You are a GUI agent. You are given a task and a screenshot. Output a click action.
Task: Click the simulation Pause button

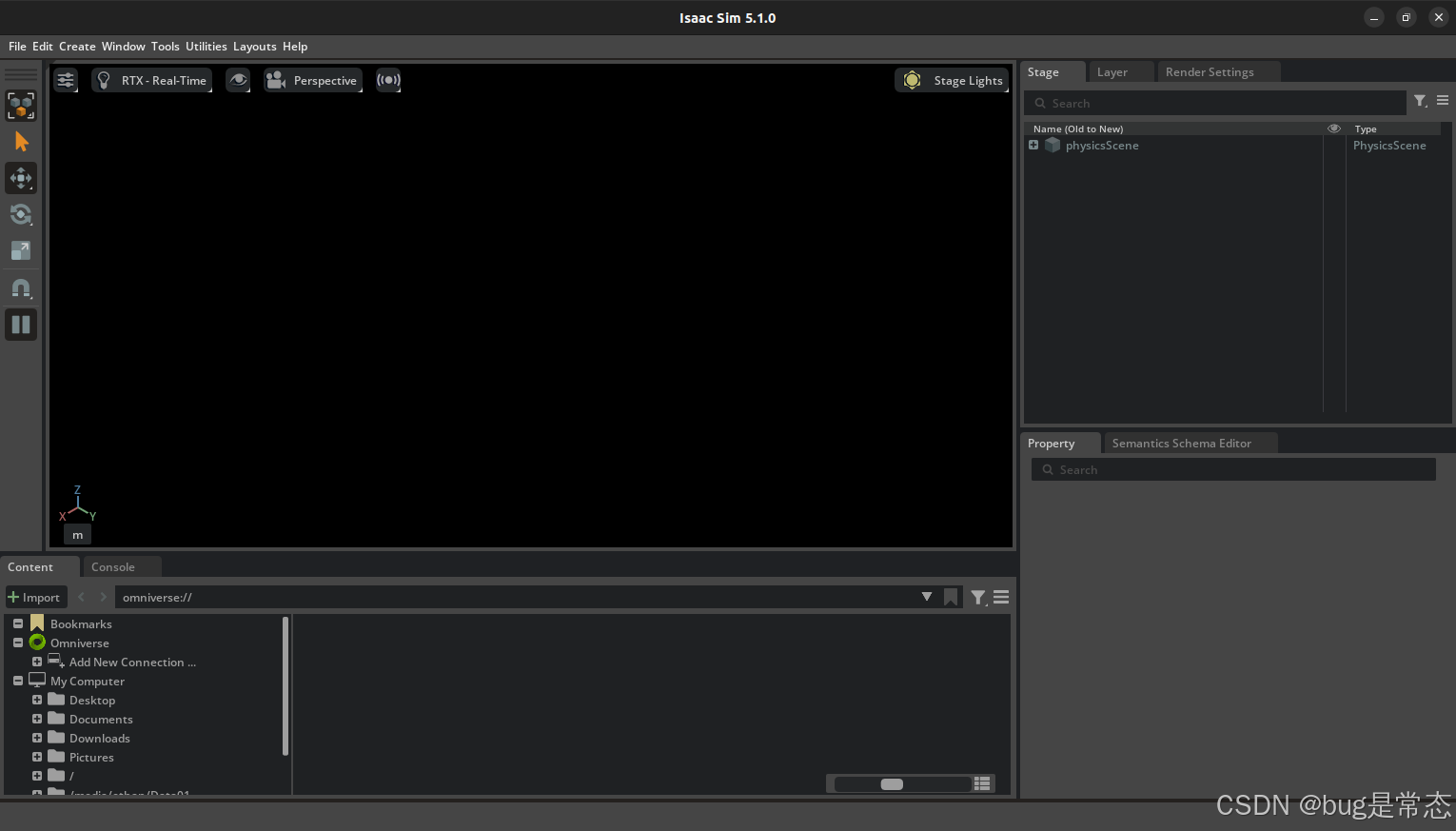click(21, 325)
